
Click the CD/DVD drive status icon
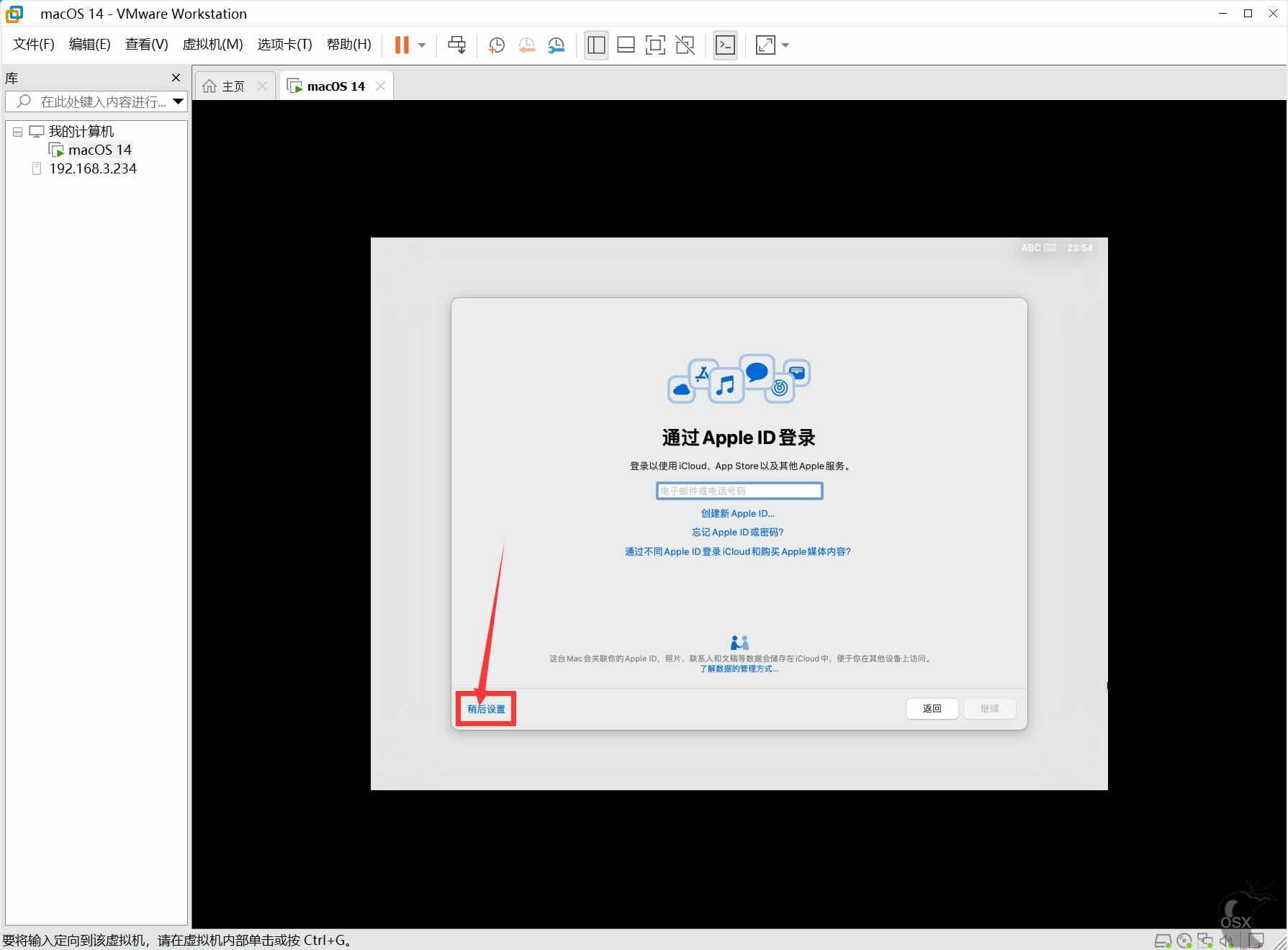coord(1184,940)
